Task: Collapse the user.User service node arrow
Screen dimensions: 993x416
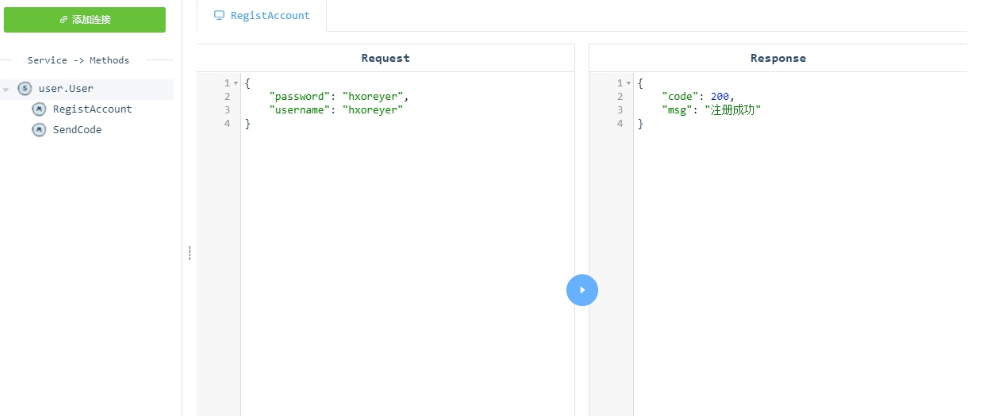Action: coord(7,89)
